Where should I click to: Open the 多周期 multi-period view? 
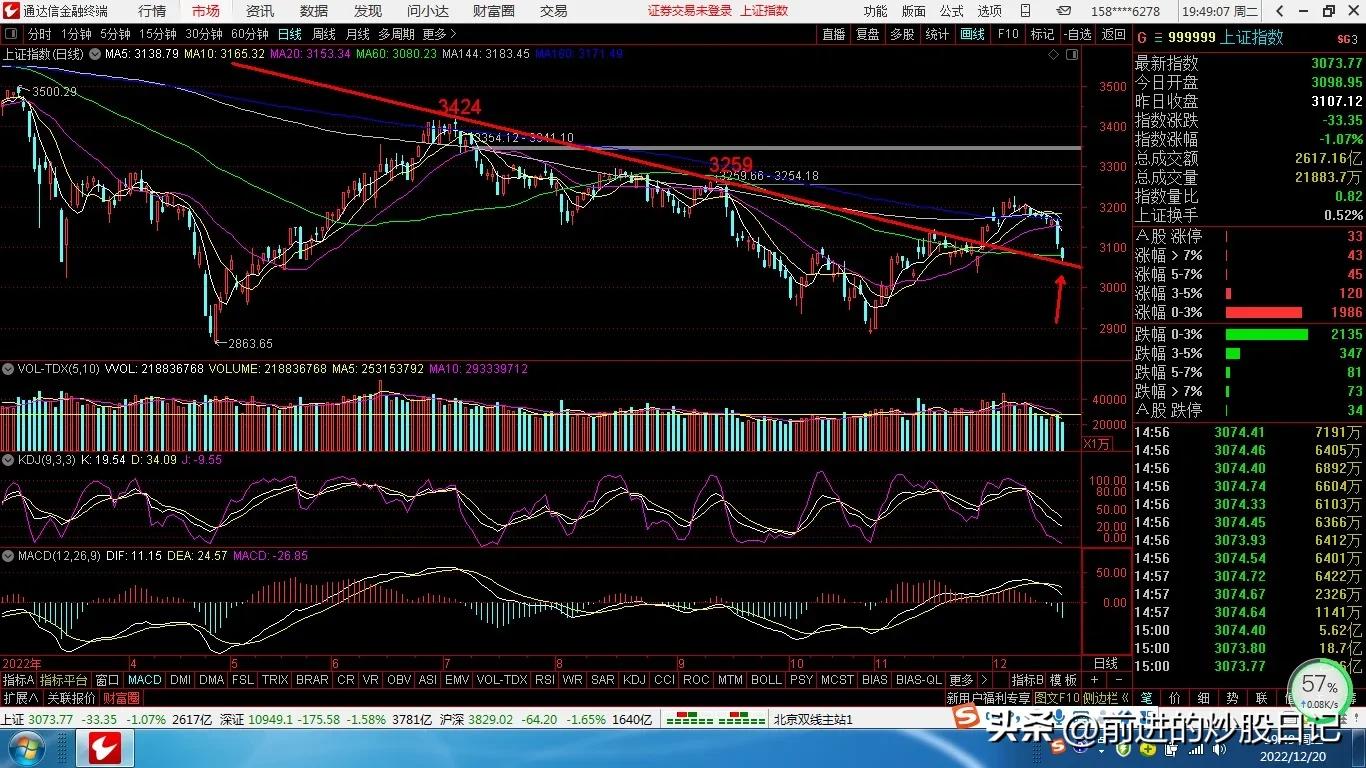(395, 34)
